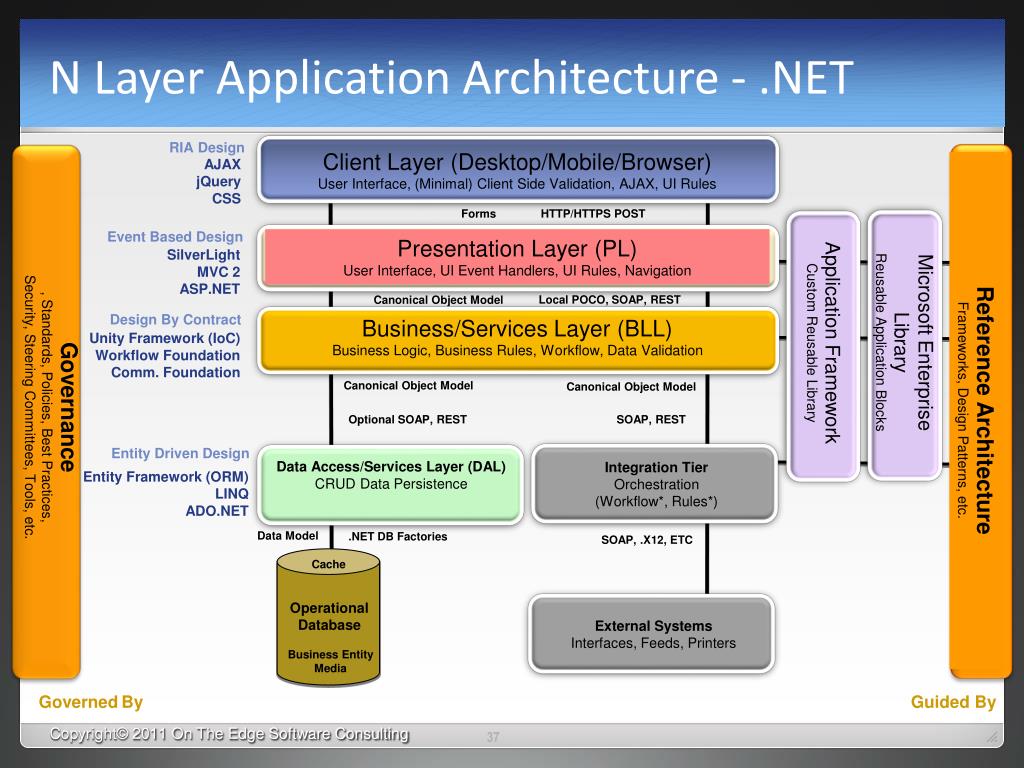Click the Client Layer (Desktop/Mobile/Browser) box
Screen dimensions: 1024x768
pyautogui.click(x=518, y=170)
